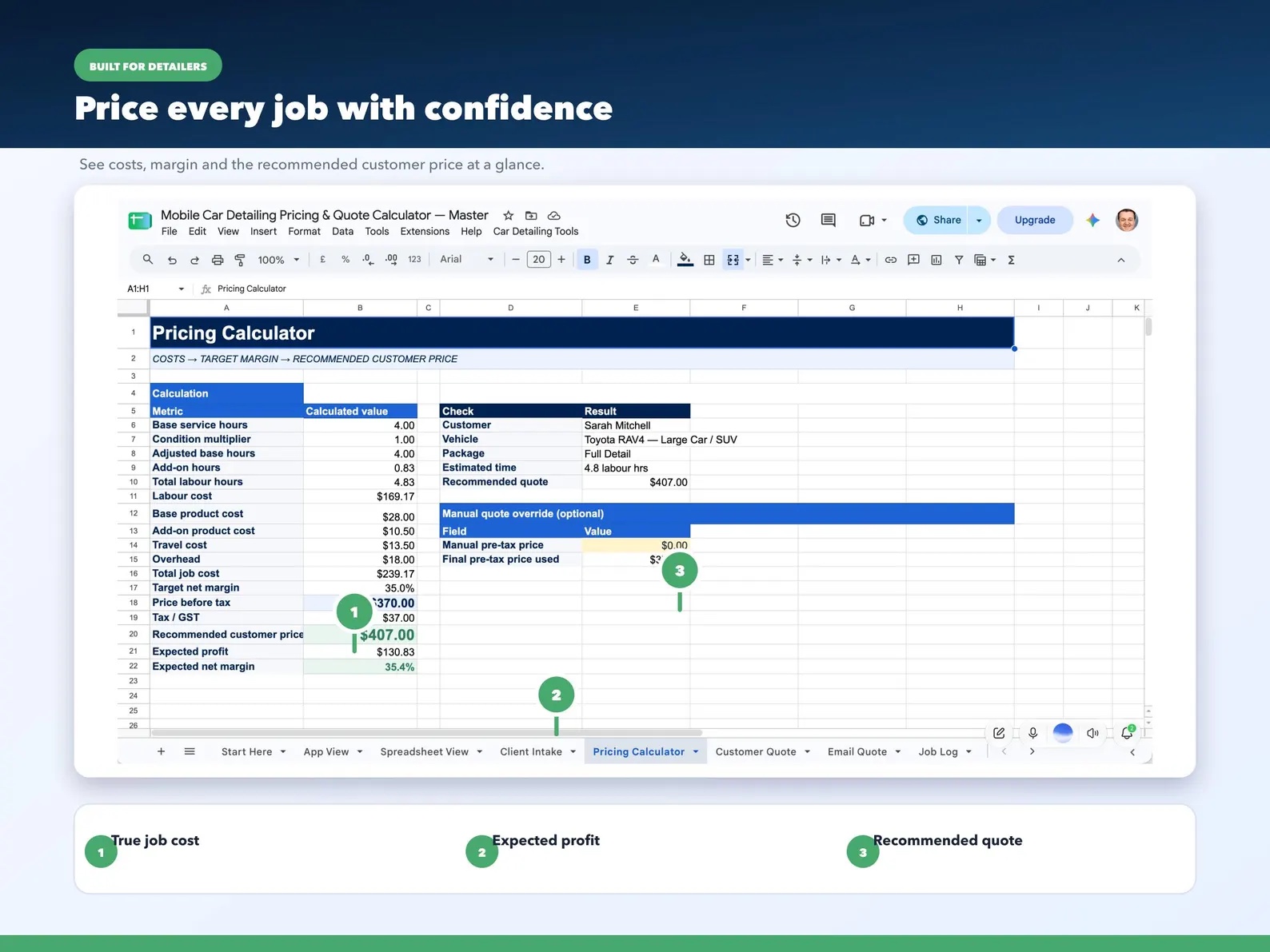Click the increase decimal places icon
1270x952 pixels.
(391, 260)
